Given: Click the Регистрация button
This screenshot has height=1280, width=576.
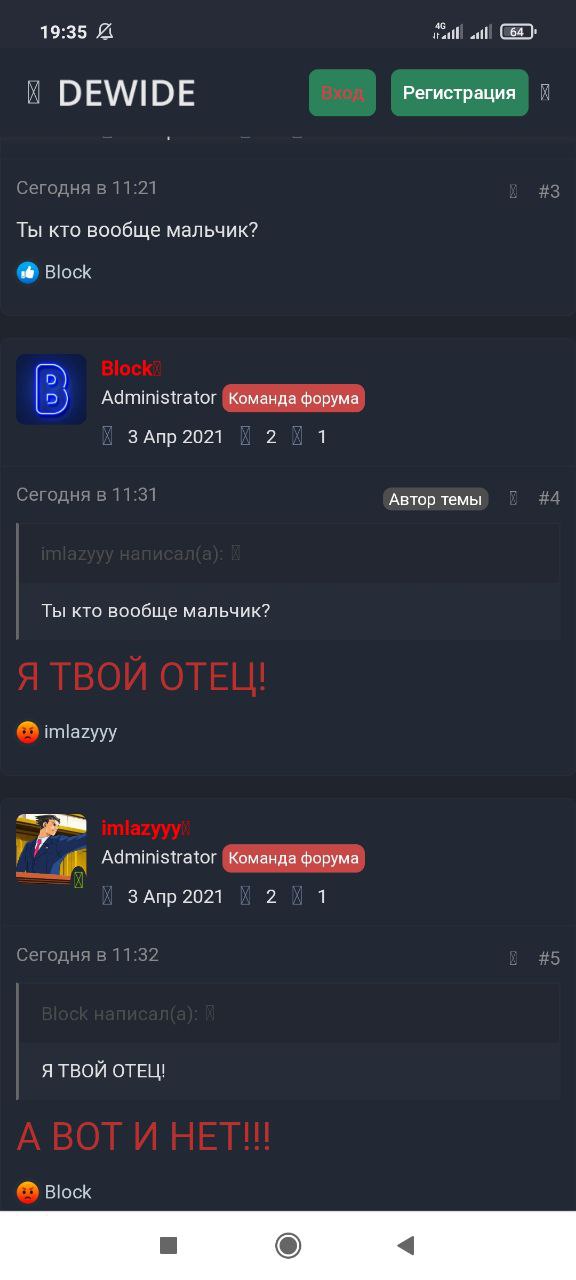Looking at the screenshot, I should 459,93.
